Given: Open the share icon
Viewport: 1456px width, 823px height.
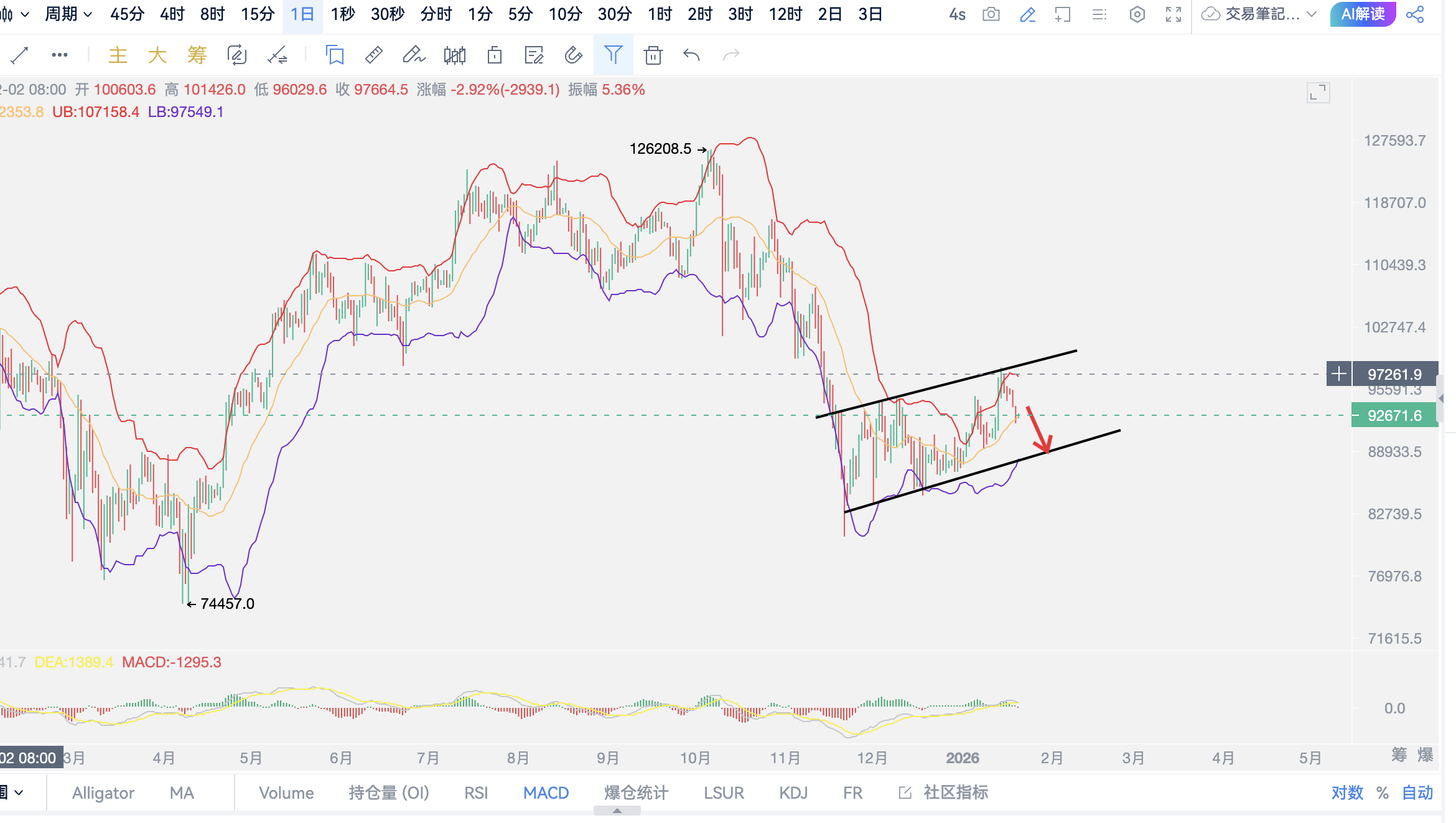Looking at the screenshot, I should pyautogui.click(x=1415, y=14).
